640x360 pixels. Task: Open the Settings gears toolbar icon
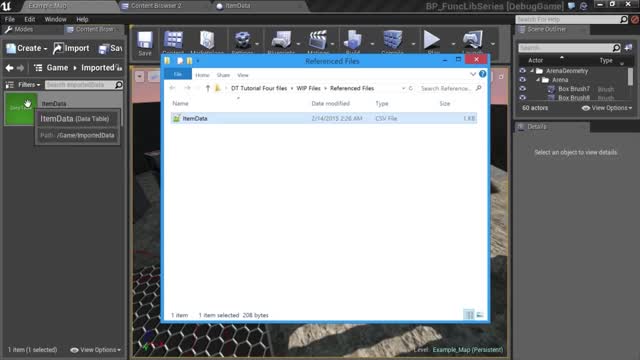tap(242, 41)
